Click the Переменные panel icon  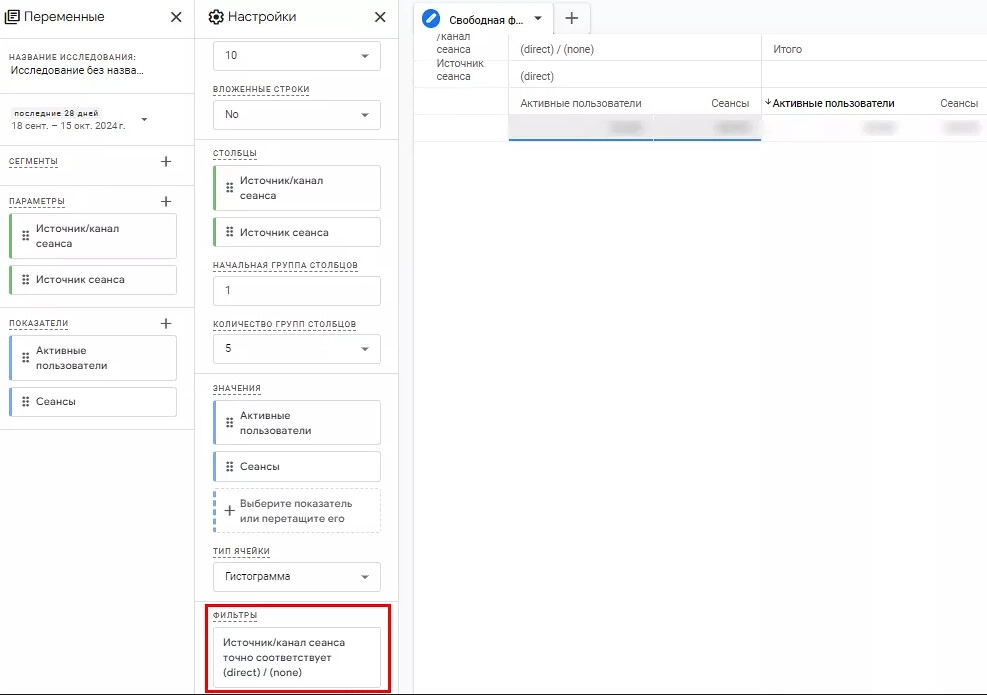click(14, 16)
